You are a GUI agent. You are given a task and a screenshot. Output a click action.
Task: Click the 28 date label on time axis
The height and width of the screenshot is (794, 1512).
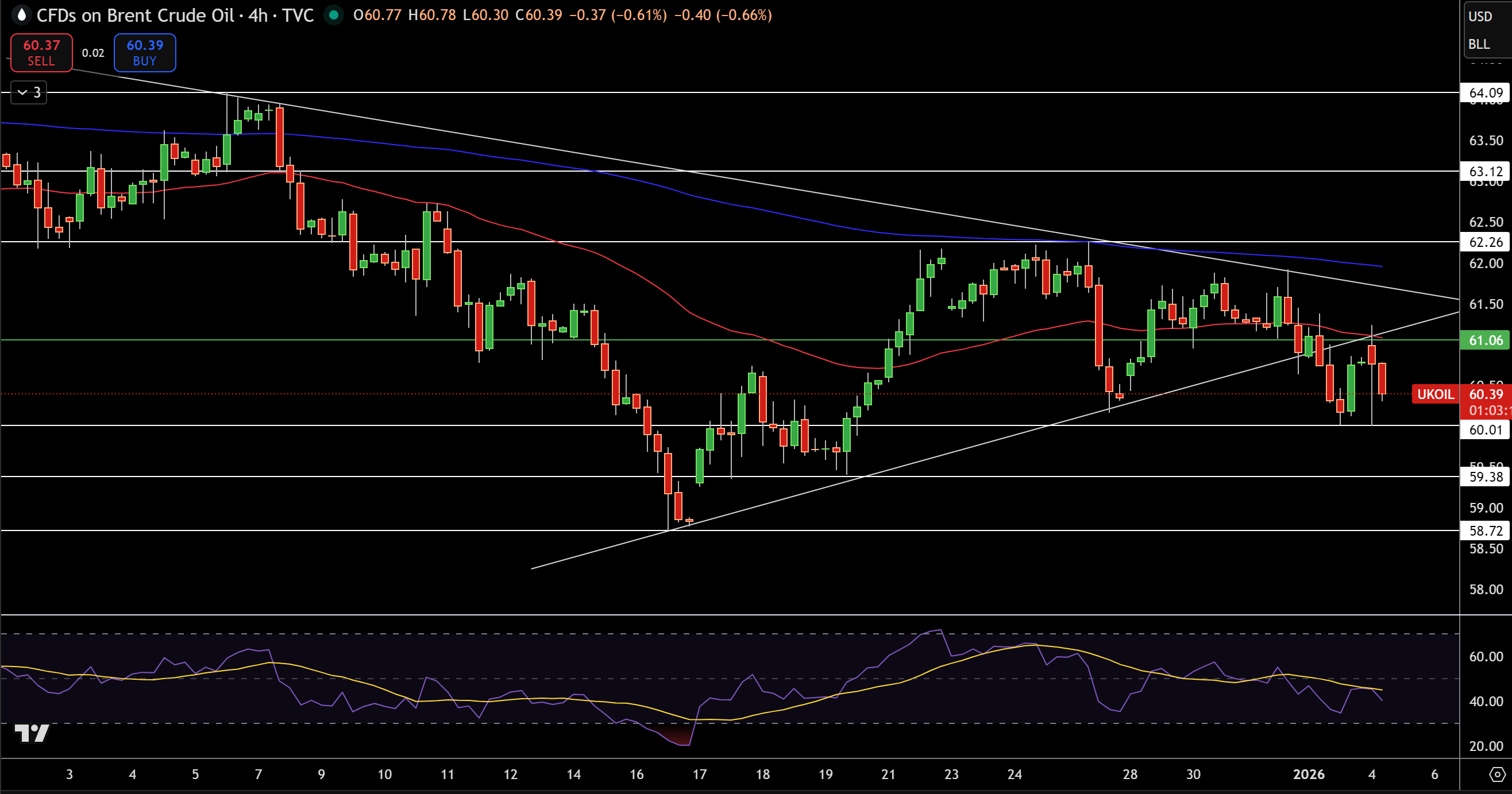pyautogui.click(x=1130, y=774)
